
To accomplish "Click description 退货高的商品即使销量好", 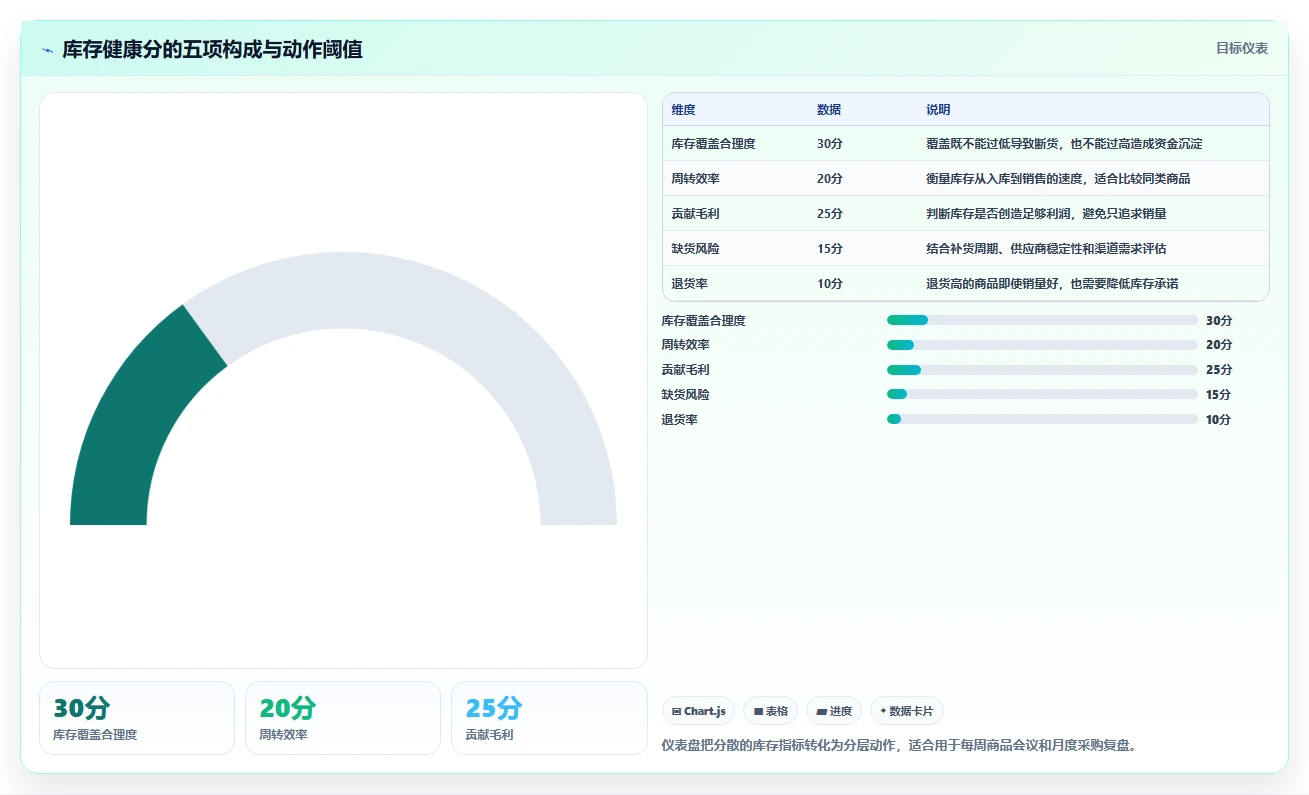I will pyautogui.click(x=1052, y=284).
